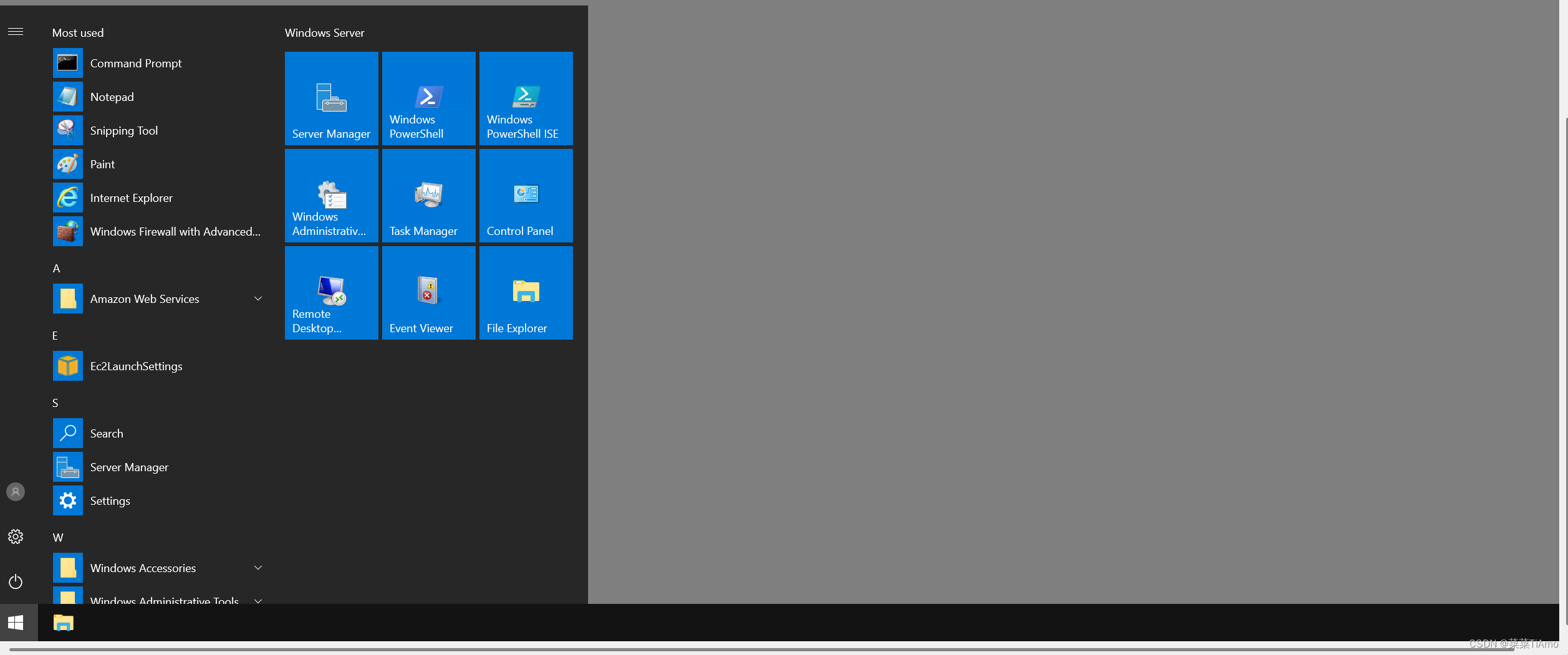Image resolution: width=1568 pixels, height=655 pixels.
Task: Click the Server Manager icon in the S list
Action: point(68,467)
